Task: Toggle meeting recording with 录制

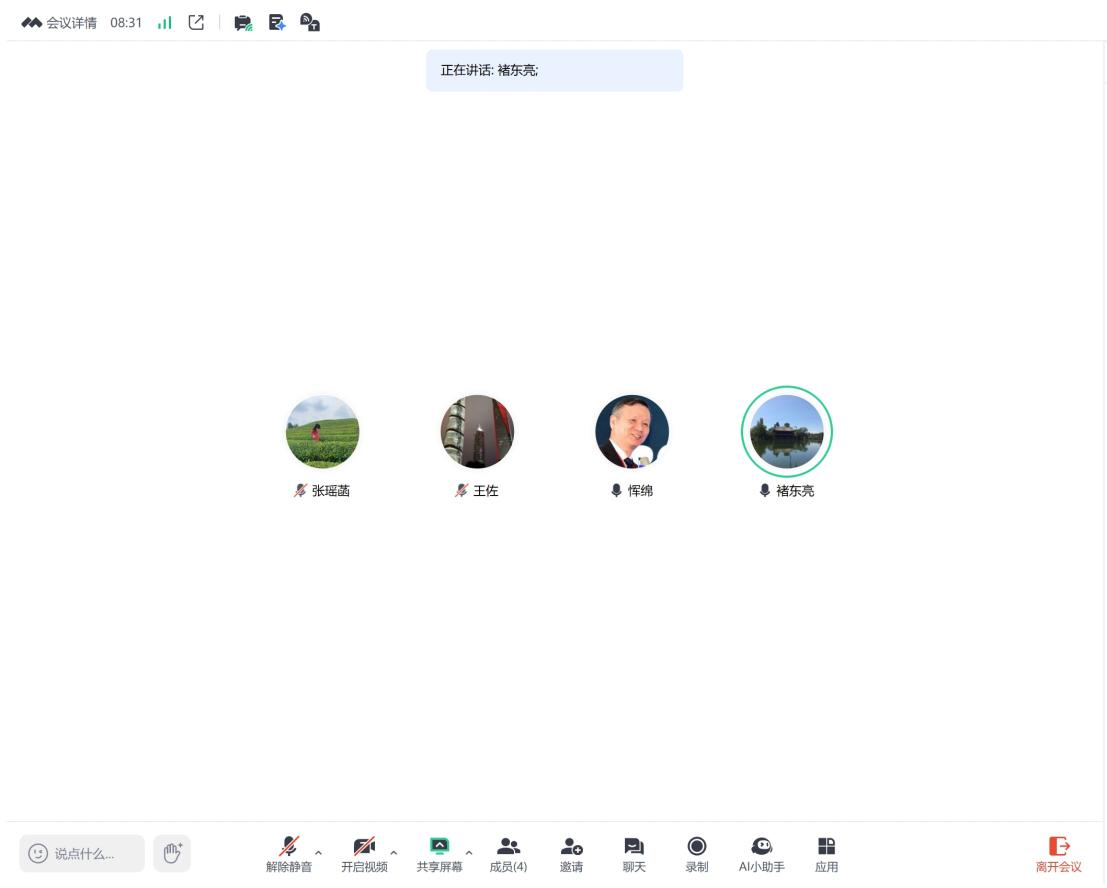Action: click(696, 854)
